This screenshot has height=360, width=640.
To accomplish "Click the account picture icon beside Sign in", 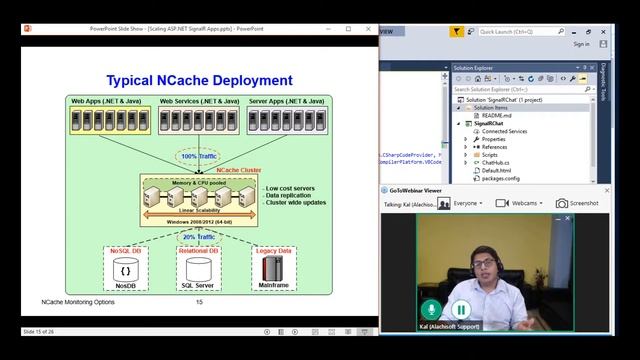I will 603,44.
